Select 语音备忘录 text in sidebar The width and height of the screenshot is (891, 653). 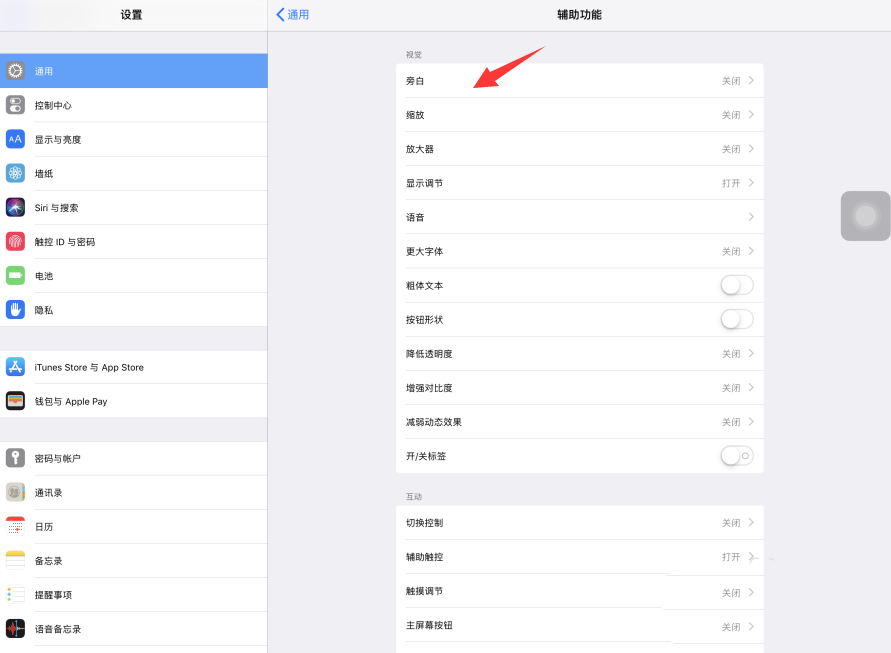57,629
